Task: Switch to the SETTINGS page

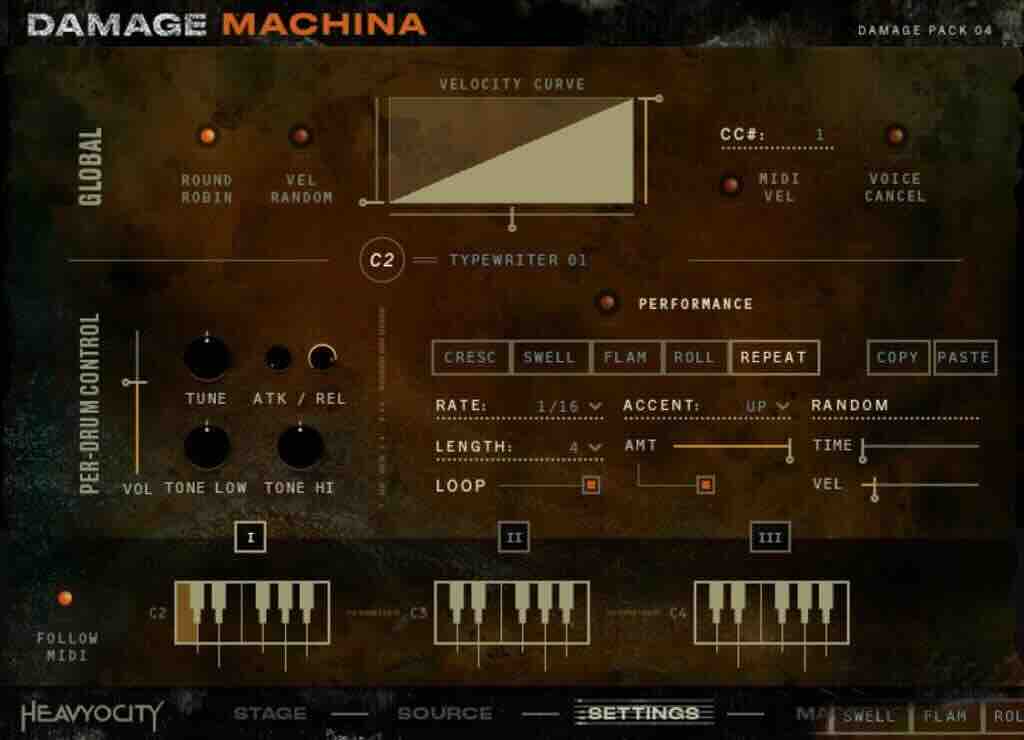Action: pyautogui.click(x=644, y=713)
